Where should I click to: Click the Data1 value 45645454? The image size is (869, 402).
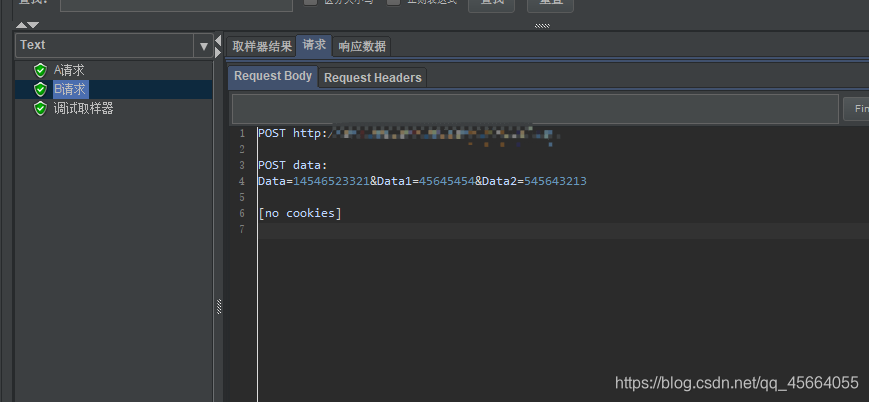pyautogui.click(x=447, y=181)
